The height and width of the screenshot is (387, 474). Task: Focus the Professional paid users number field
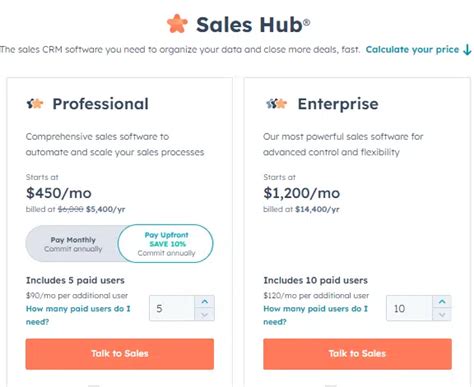point(172,308)
